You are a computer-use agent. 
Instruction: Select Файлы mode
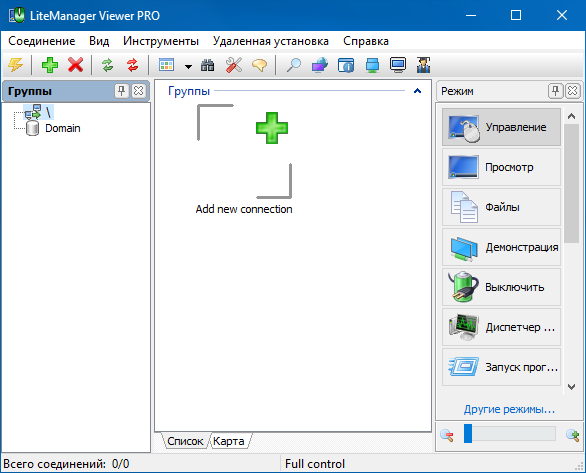click(x=501, y=207)
